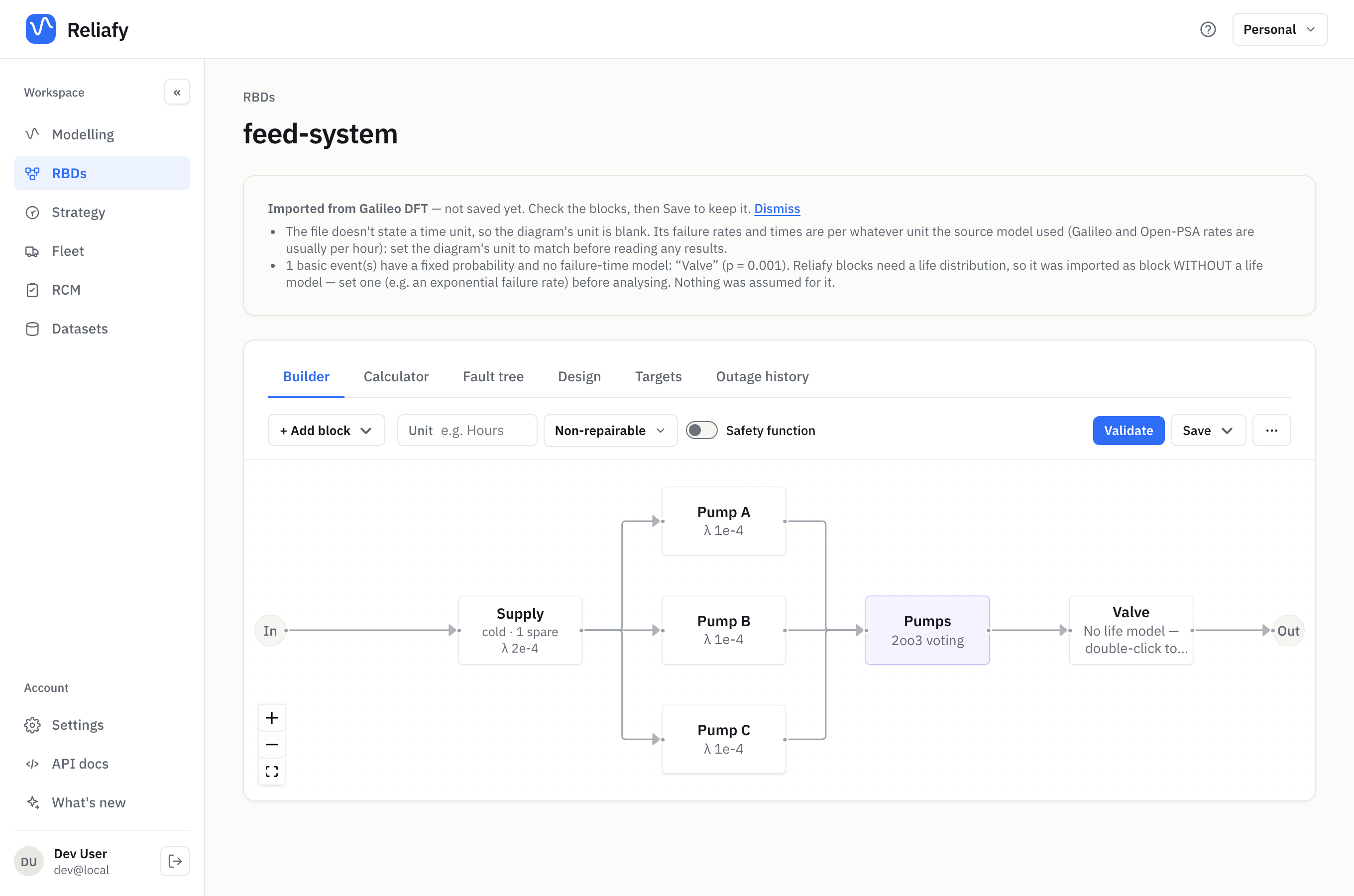Screen dimensions: 1354x896
Task: Click the In node
Action: tap(270, 631)
